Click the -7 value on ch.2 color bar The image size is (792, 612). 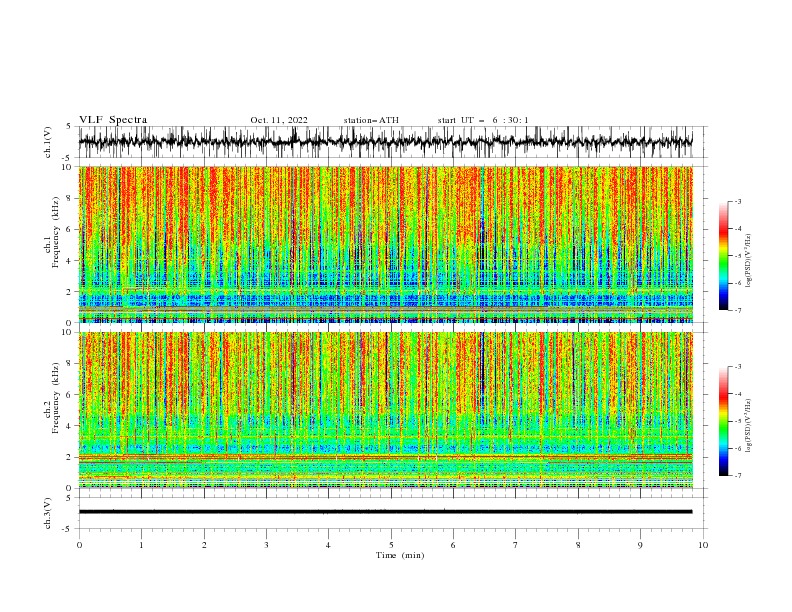coord(738,476)
